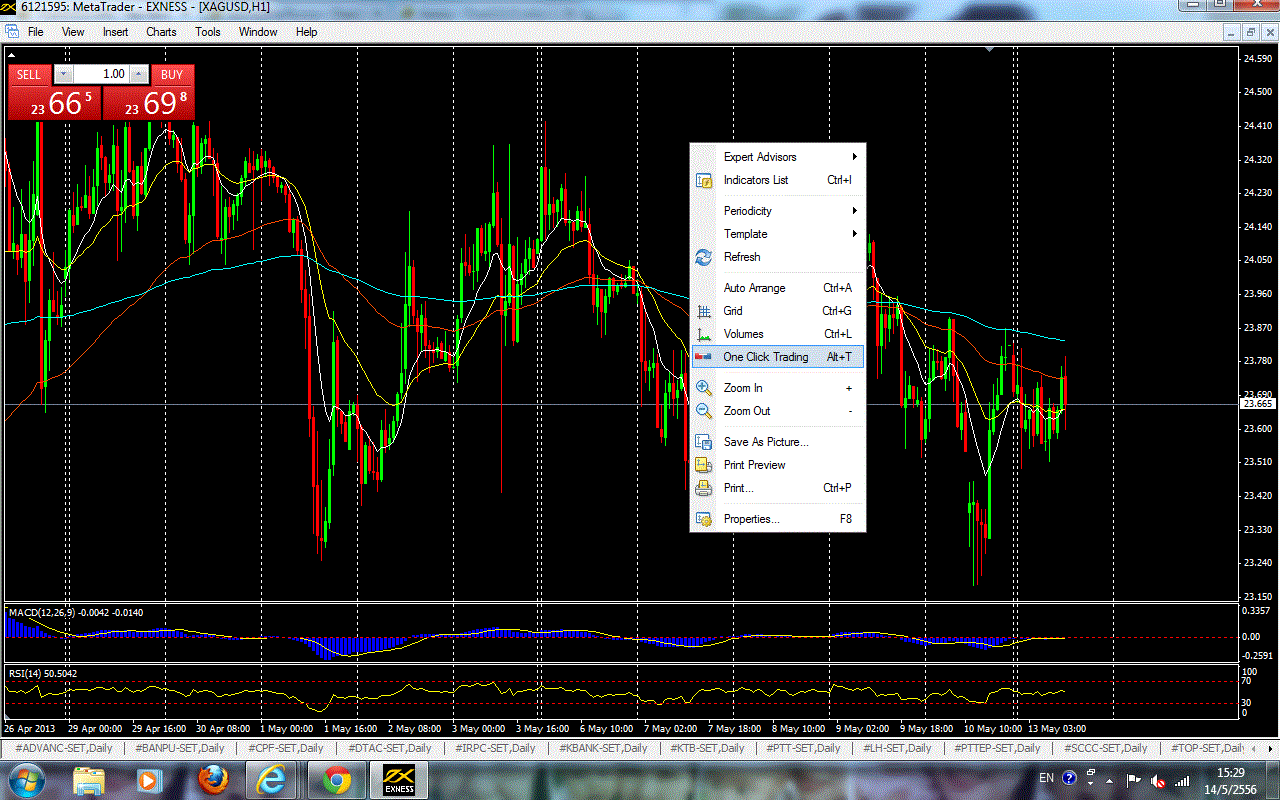
Task: Expand the Template submenu
Action: click(x=777, y=234)
